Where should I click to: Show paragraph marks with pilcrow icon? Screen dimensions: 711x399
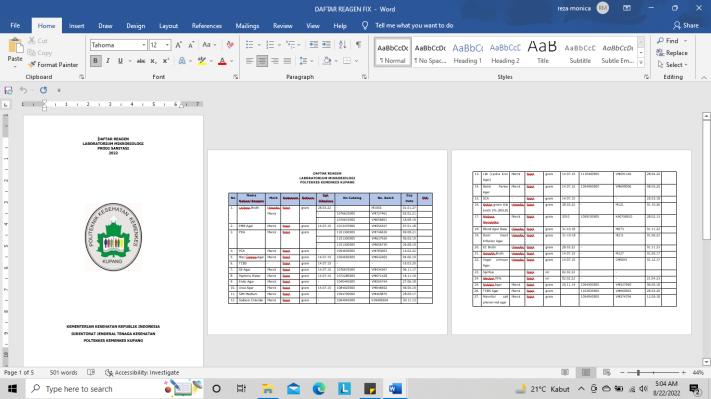pos(359,44)
